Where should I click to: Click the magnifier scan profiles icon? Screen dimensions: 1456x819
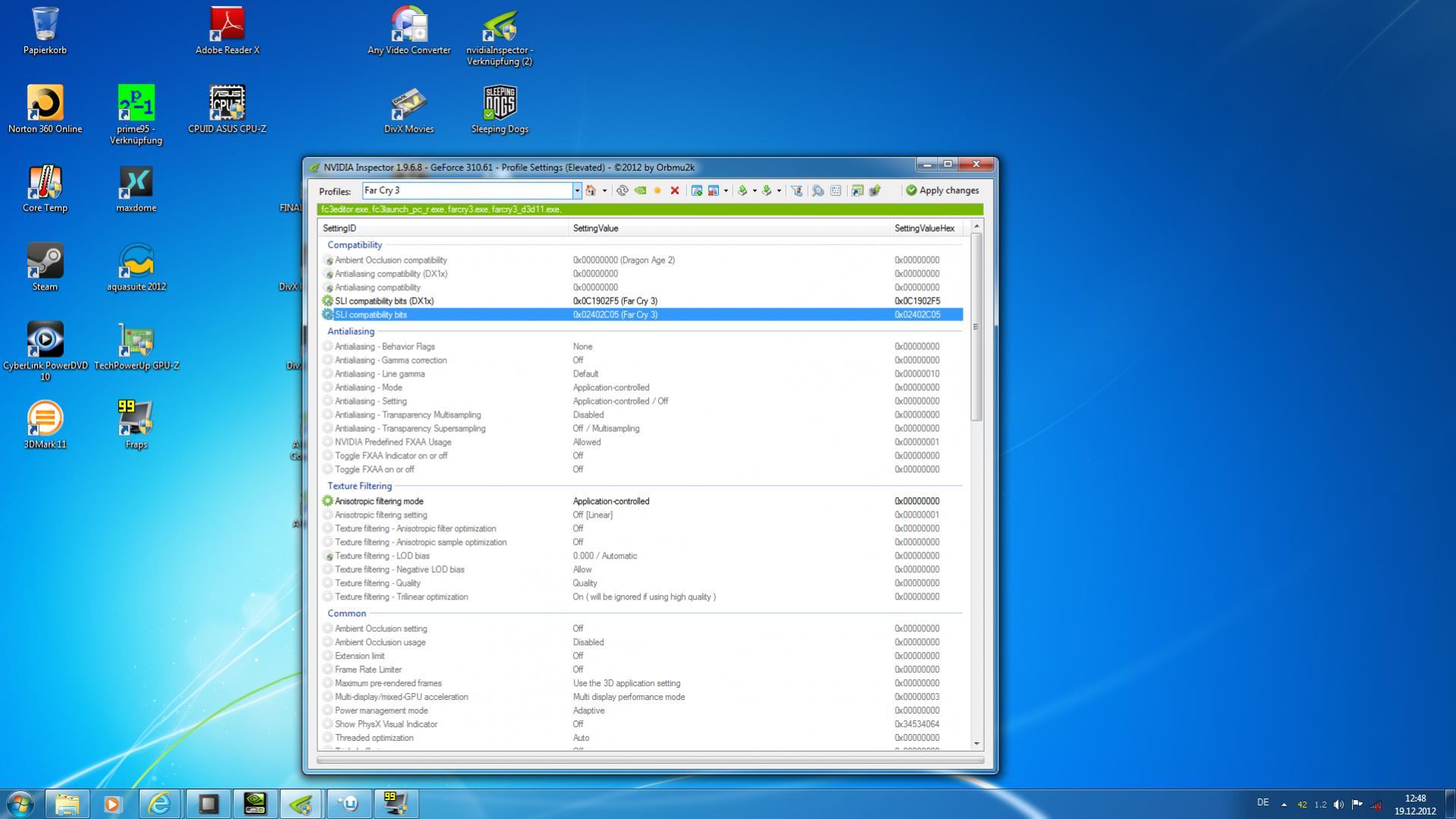click(818, 191)
